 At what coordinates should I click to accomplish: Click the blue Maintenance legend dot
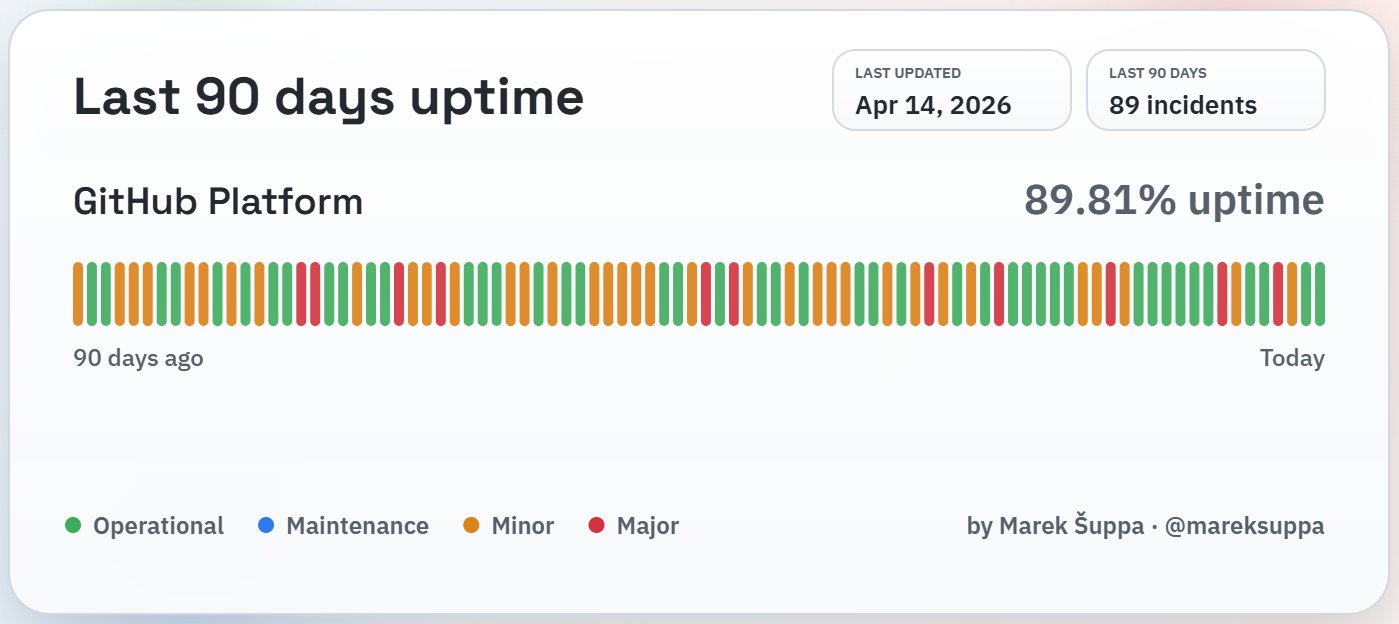[265, 525]
